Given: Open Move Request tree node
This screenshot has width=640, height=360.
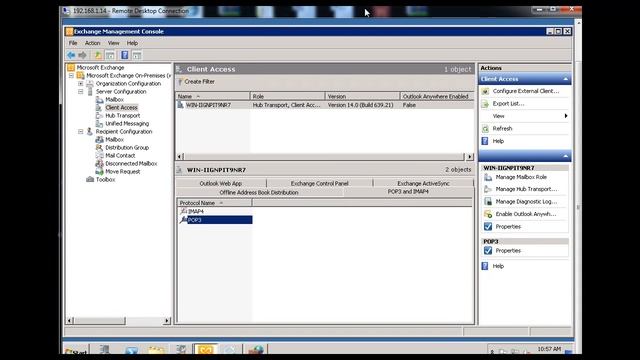Looking at the screenshot, I should pos(122,171).
